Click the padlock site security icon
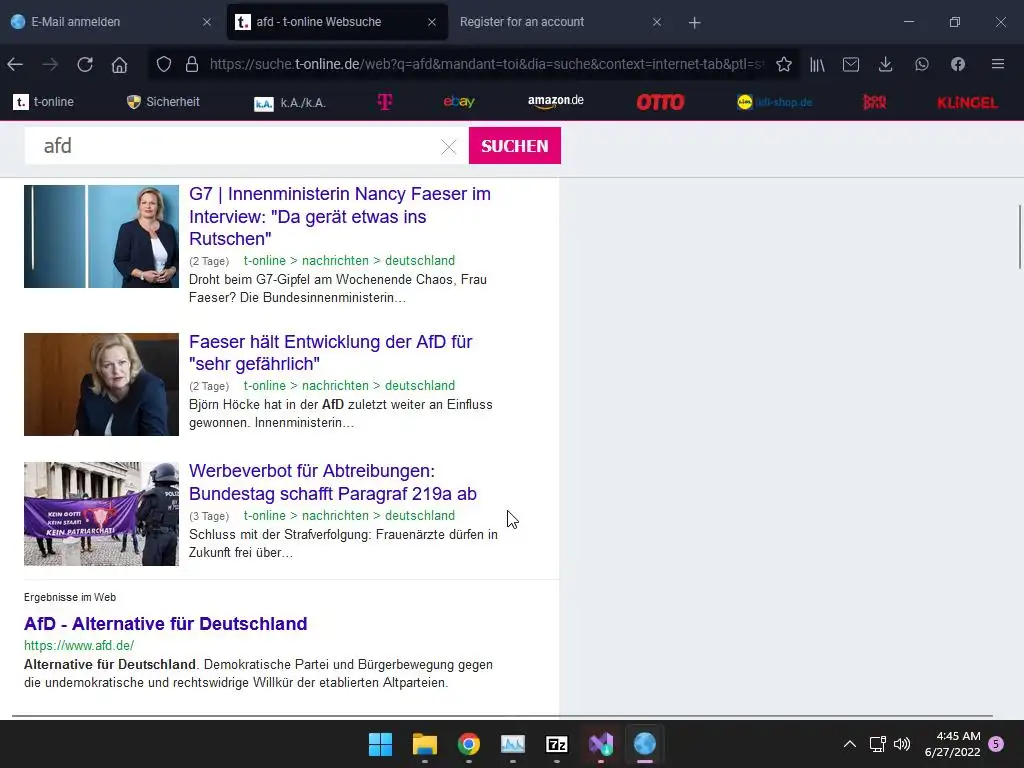 point(191,64)
